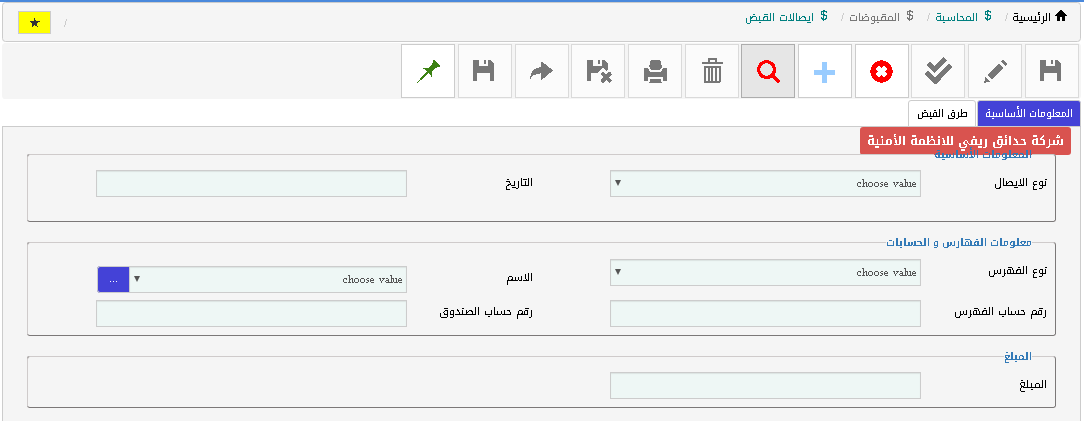The width and height of the screenshot is (1084, 421).
Task: Click the green pin icon in the toolbar
Action: click(428, 71)
